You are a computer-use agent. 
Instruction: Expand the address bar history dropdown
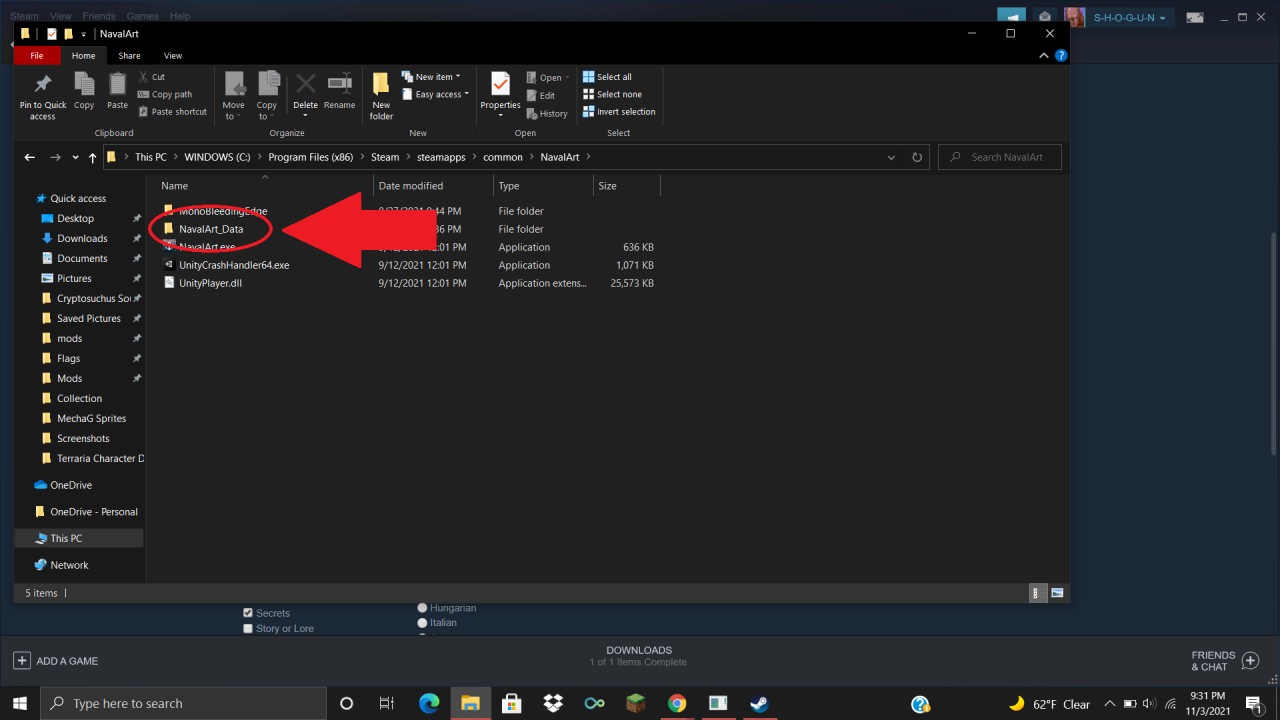[891, 157]
